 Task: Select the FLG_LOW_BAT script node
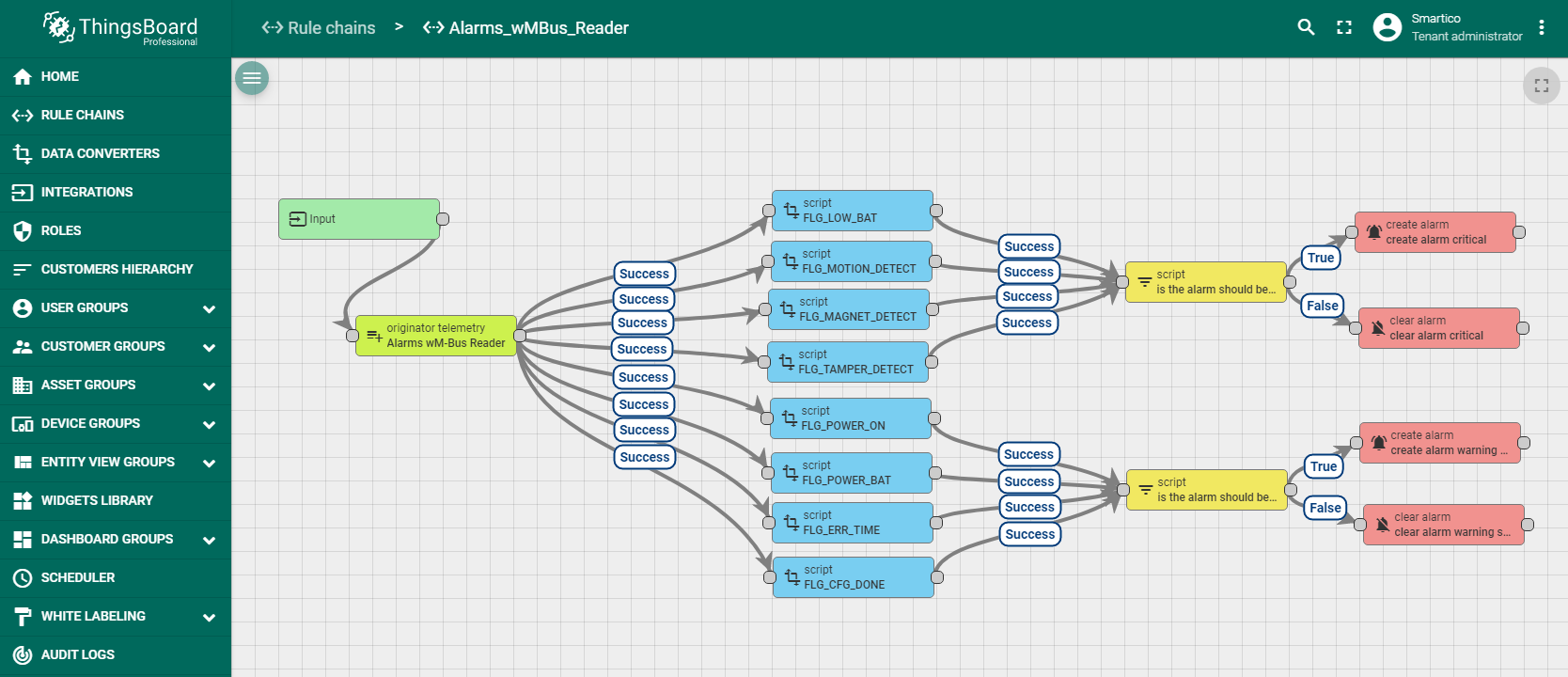[852, 211]
